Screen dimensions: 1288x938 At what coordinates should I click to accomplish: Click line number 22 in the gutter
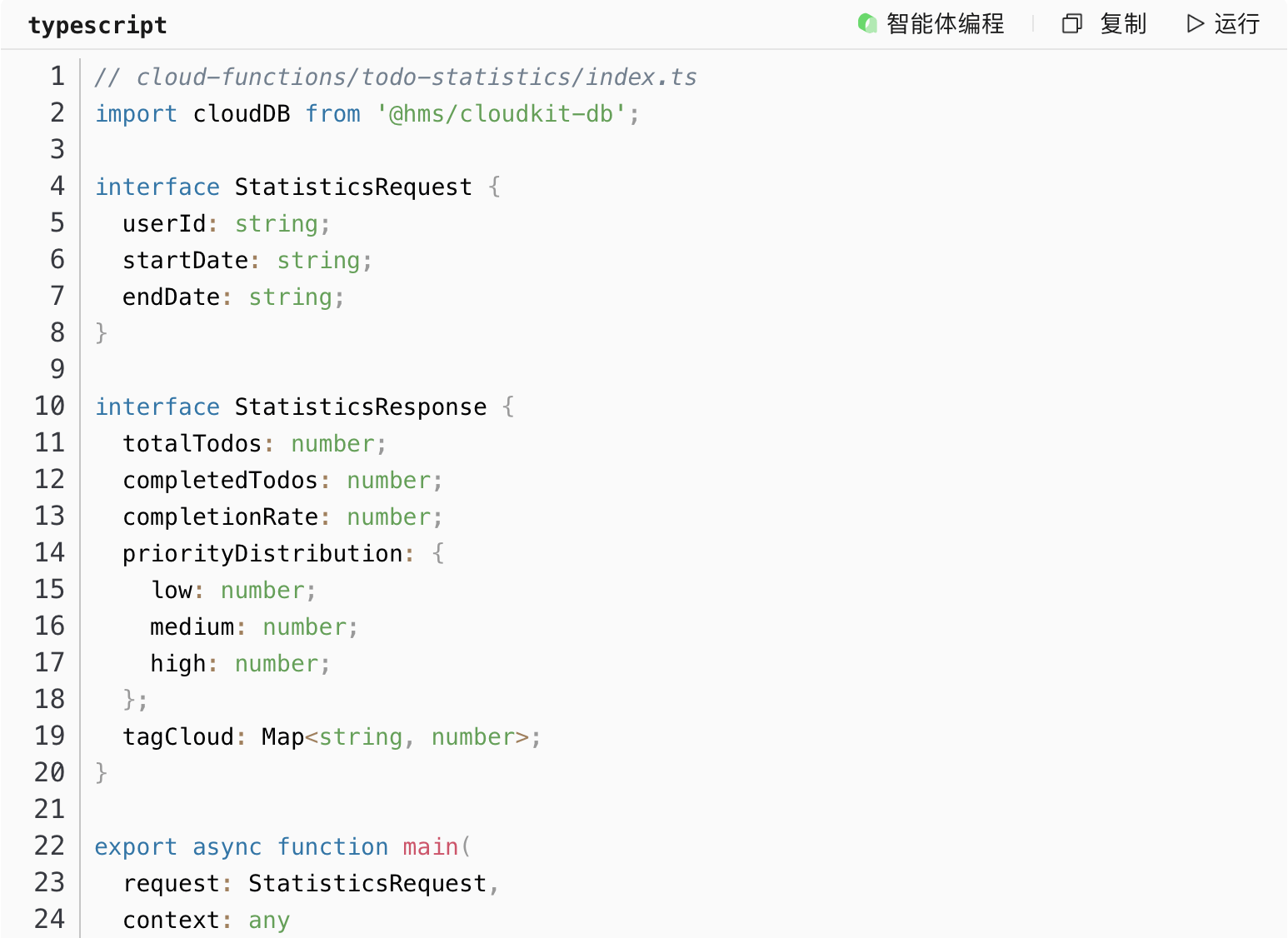(x=49, y=846)
